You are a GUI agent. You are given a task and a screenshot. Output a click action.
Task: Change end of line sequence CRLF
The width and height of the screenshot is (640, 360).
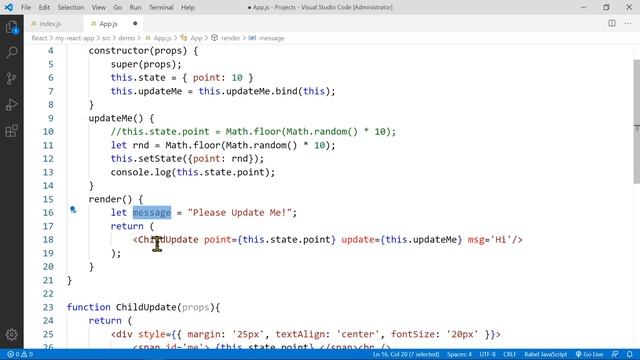(x=509, y=354)
